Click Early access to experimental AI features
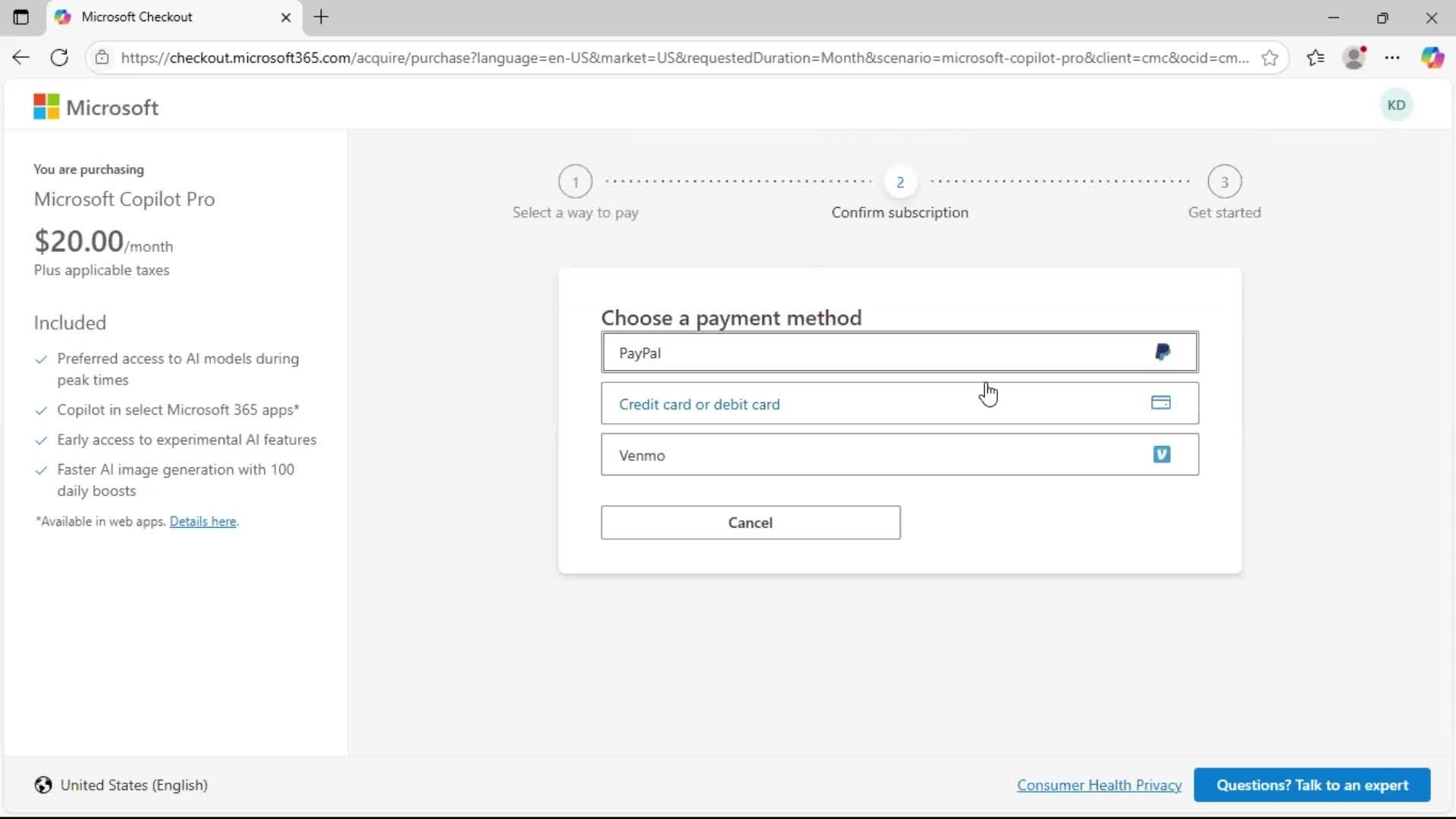 coord(187,440)
